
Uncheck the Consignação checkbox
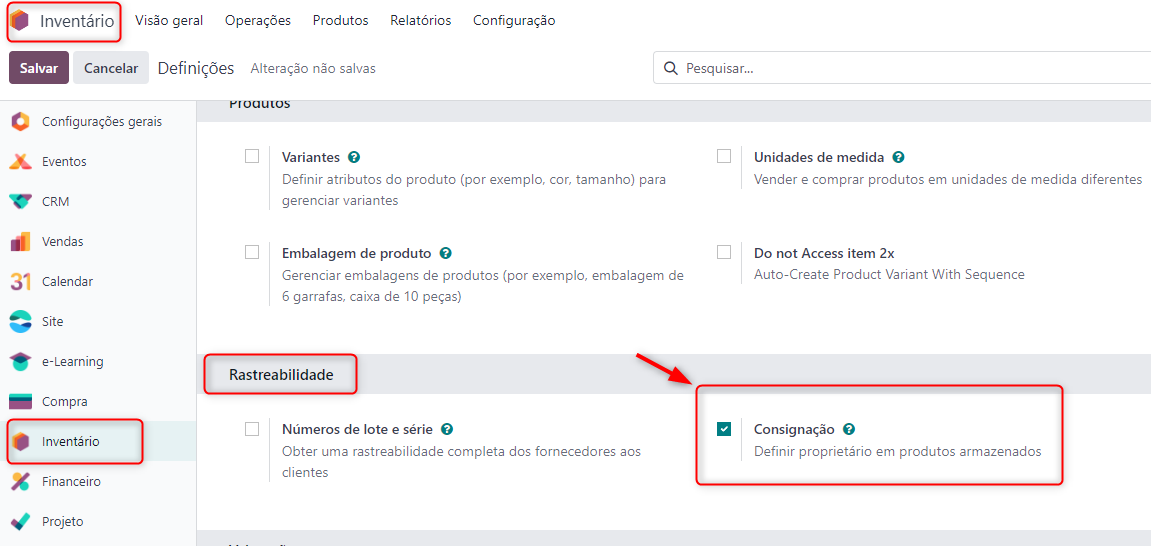click(x=724, y=429)
